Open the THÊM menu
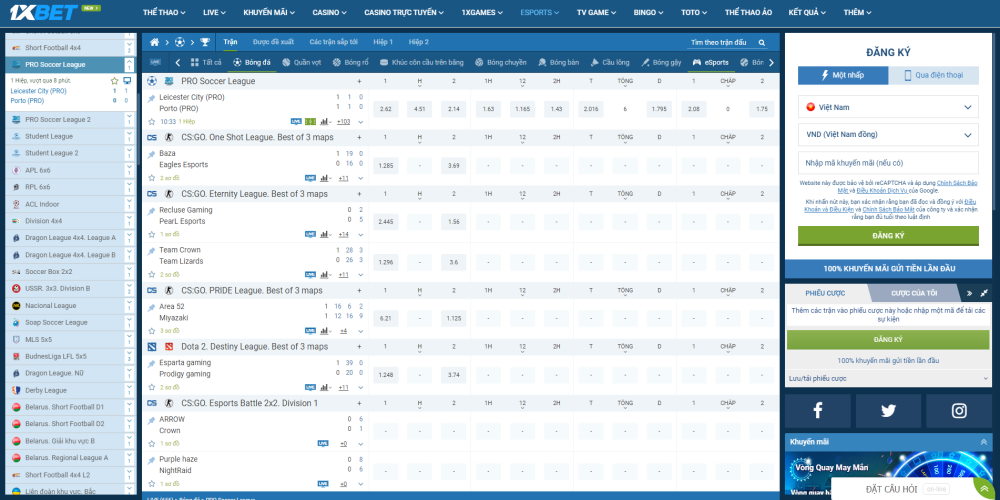The width and height of the screenshot is (1000, 500). [858, 12]
